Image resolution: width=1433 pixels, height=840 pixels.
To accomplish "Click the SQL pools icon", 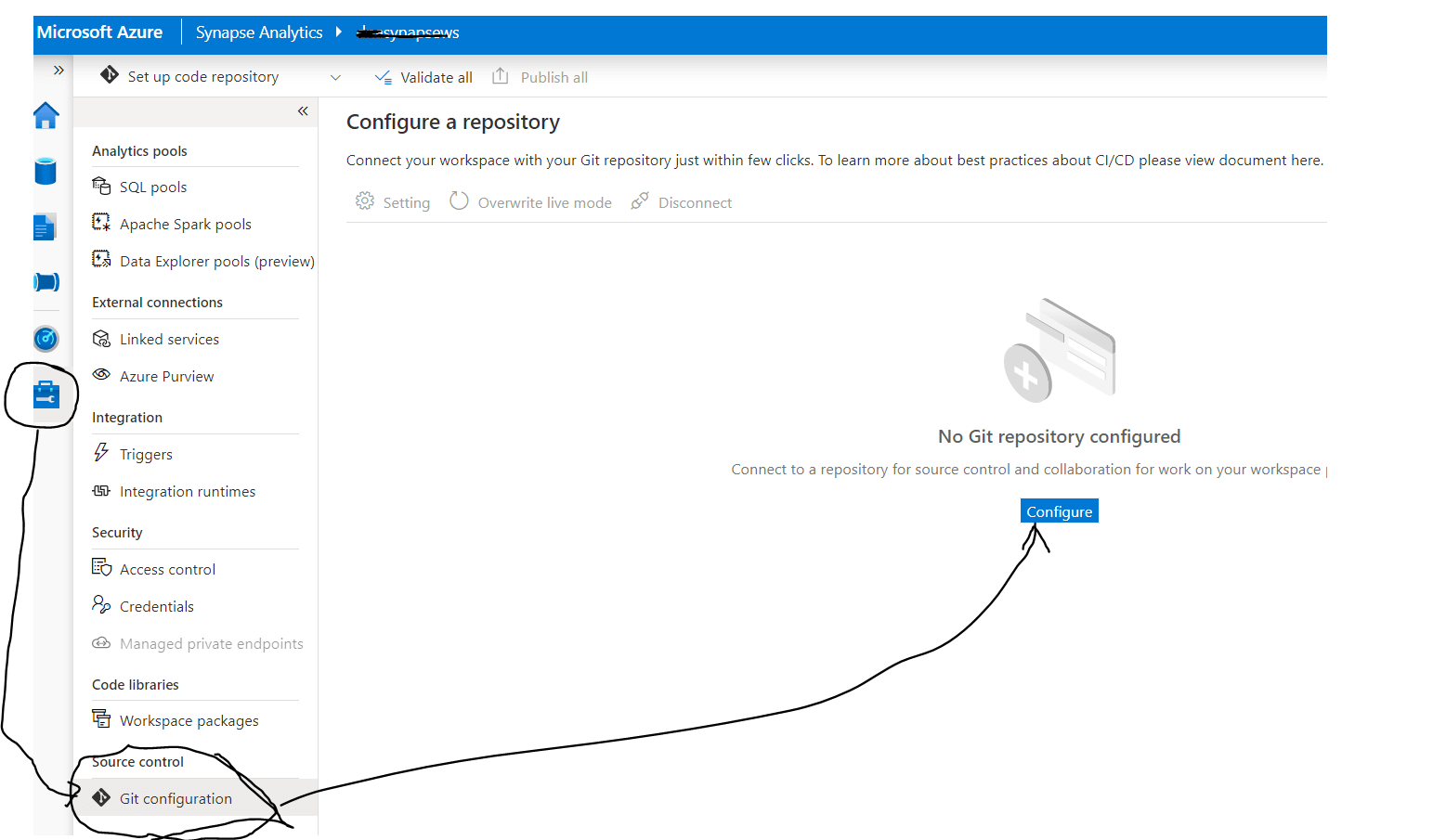I will pos(101,186).
